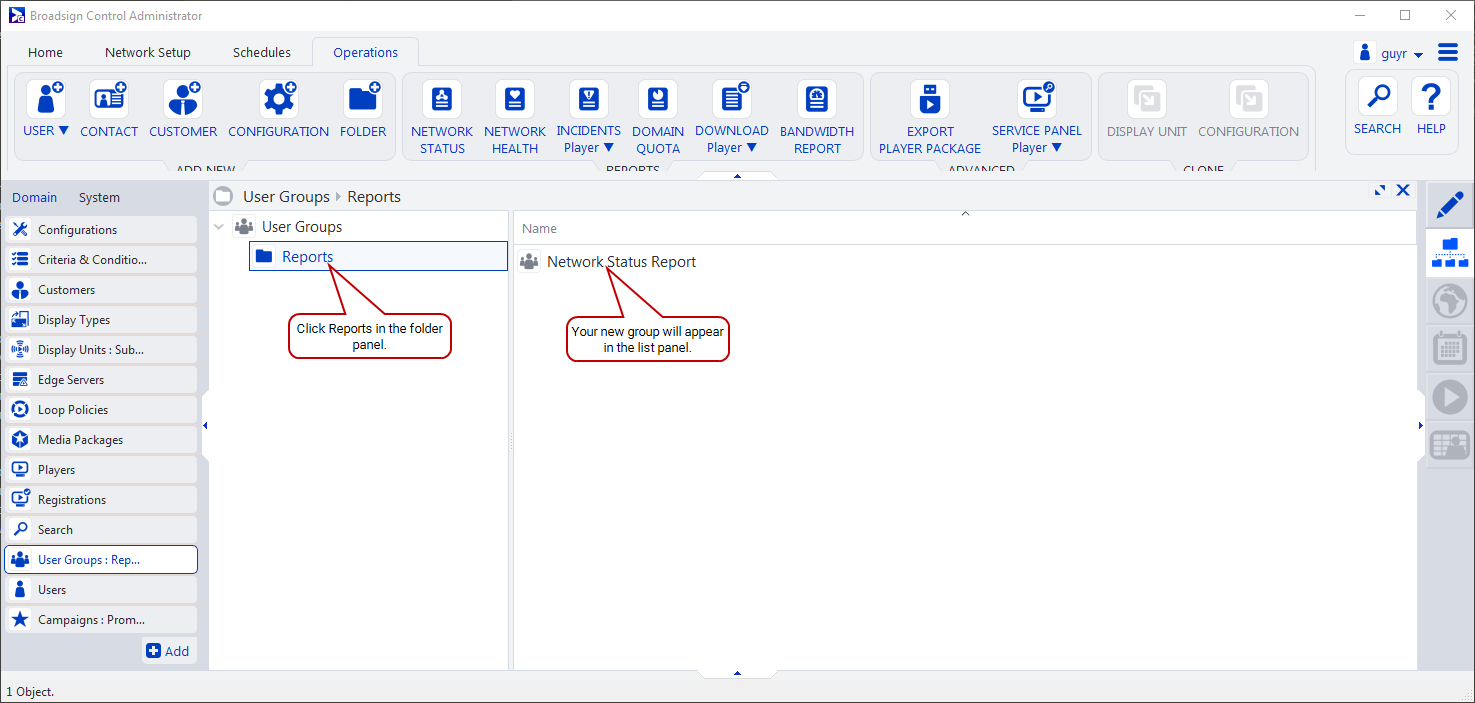
Task: Open the Search resource in sidebar
Action: (101, 530)
